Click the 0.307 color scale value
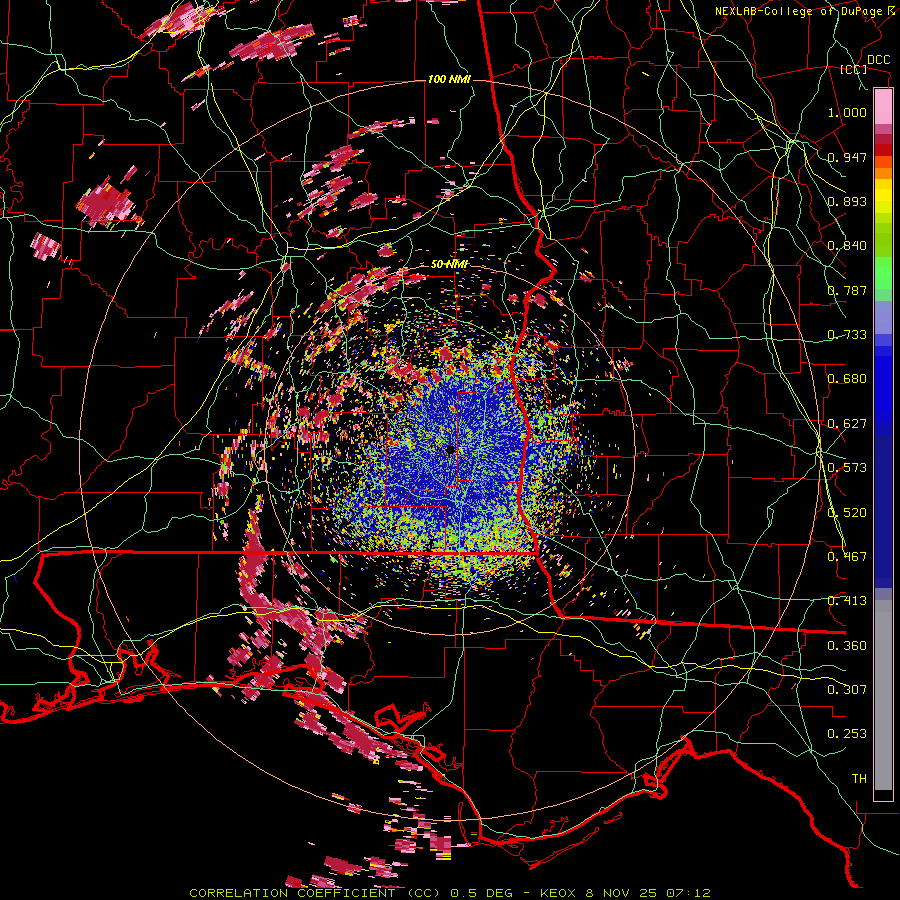This screenshot has width=900, height=900. coord(847,690)
